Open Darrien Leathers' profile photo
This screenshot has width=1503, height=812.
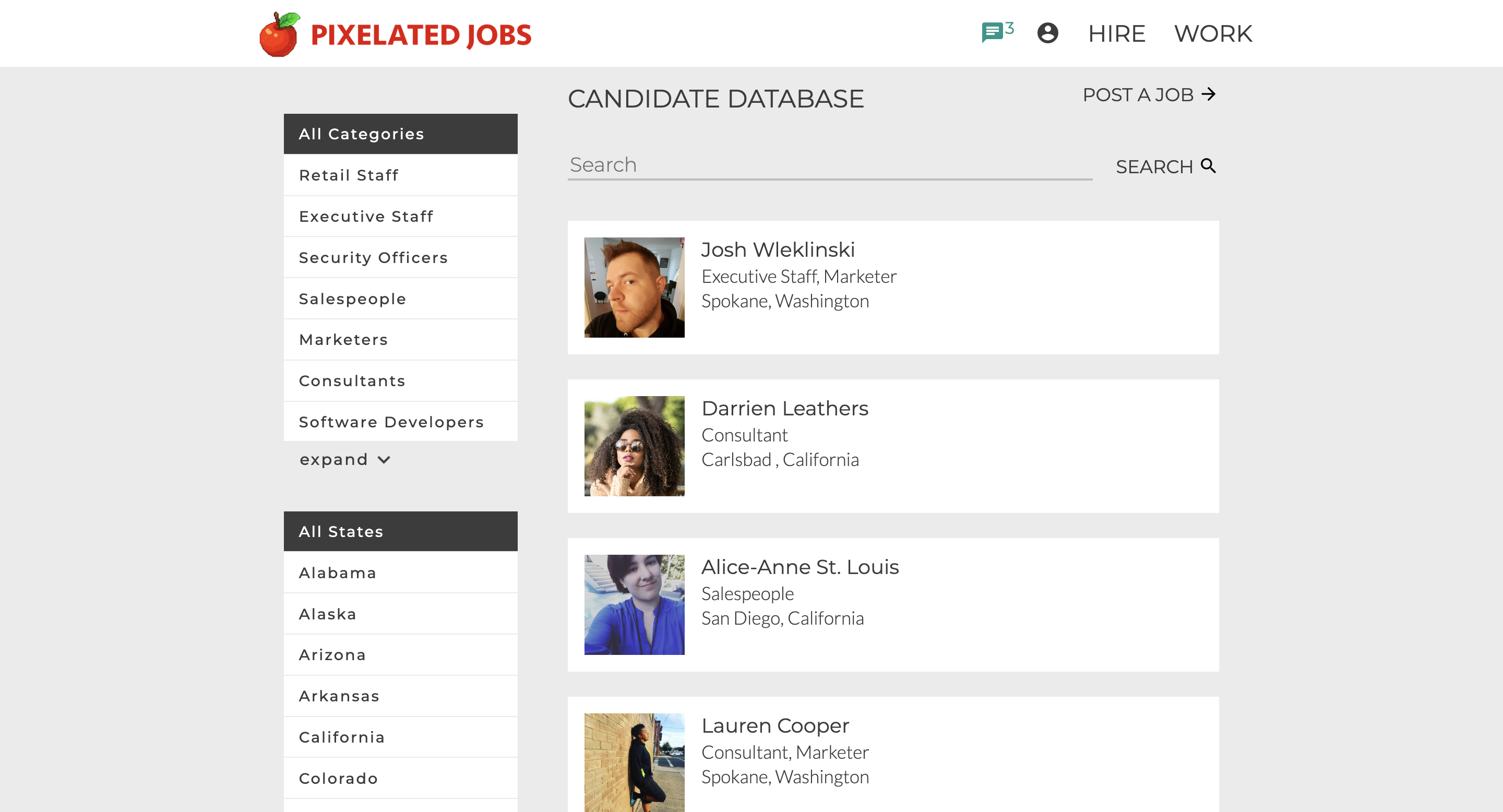[x=634, y=446]
